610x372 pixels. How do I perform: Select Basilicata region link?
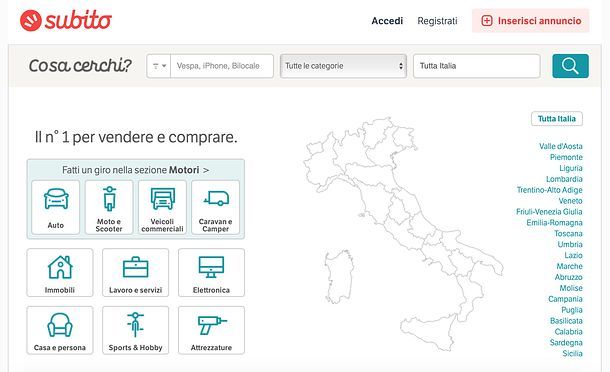[566, 321]
